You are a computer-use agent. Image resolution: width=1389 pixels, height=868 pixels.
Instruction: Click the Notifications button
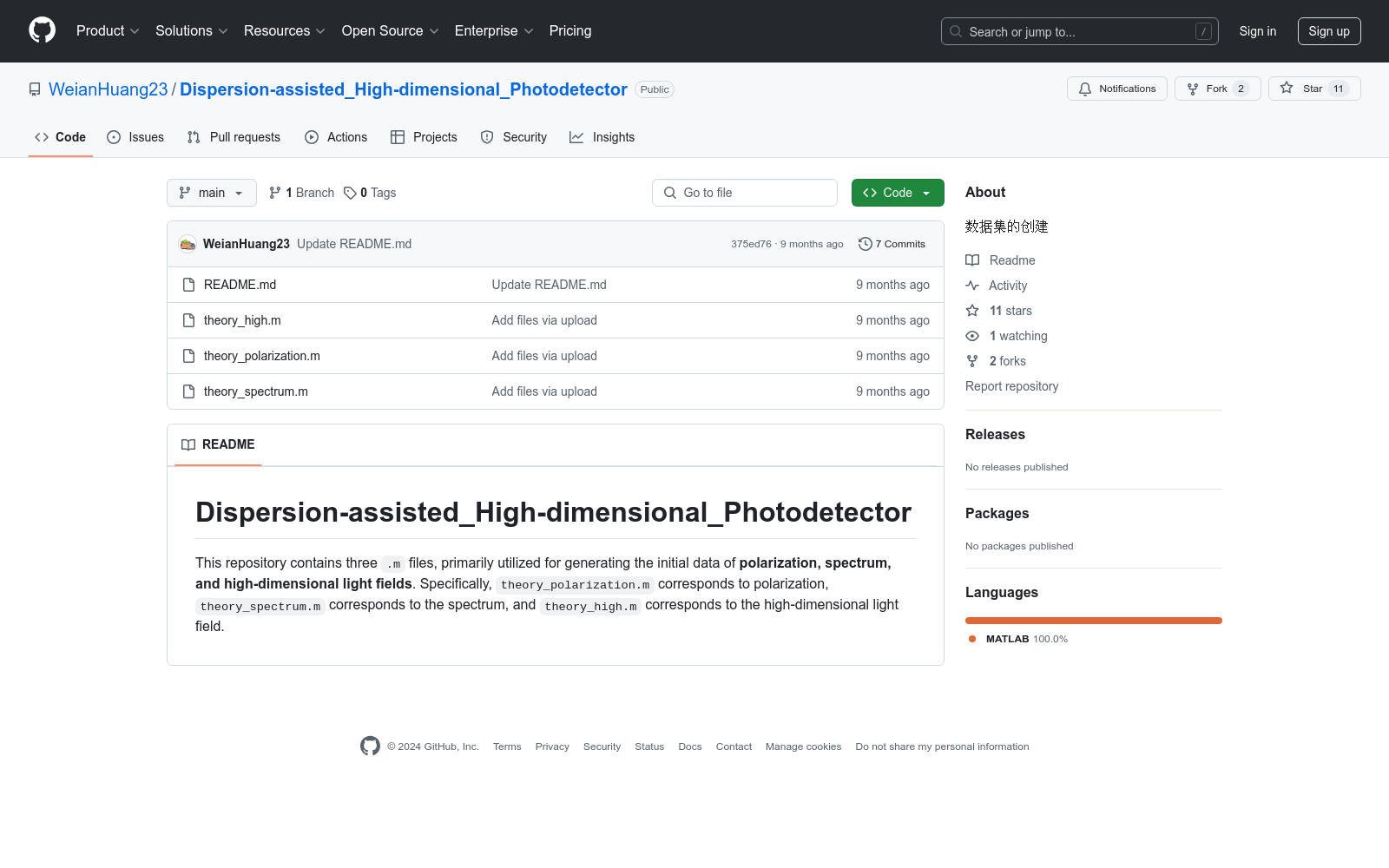click(x=1117, y=89)
